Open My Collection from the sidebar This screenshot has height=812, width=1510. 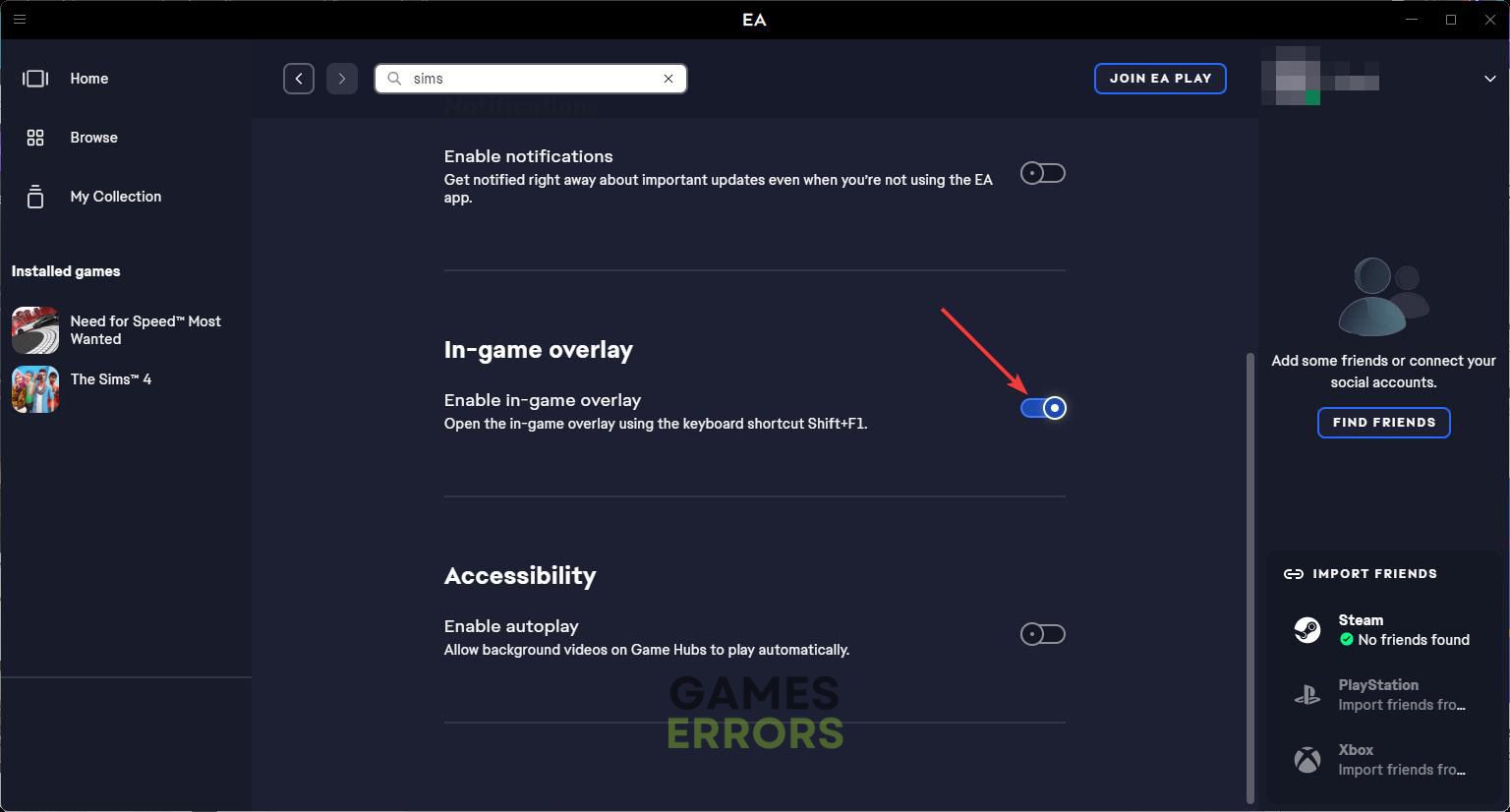[x=115, y=197]
